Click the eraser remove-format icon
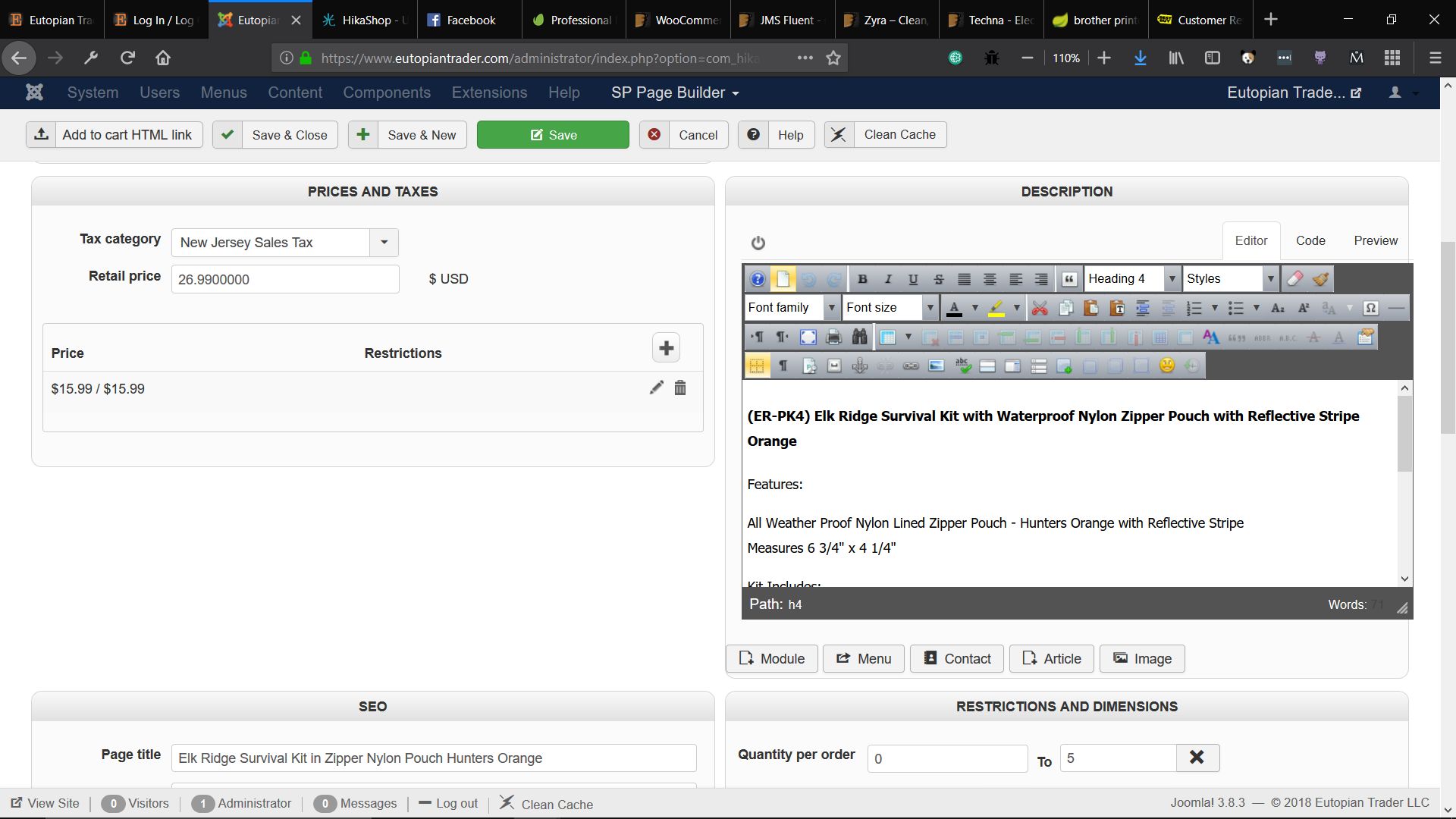This screenshot has width=1456, height=819. (x=1295, y=279)
